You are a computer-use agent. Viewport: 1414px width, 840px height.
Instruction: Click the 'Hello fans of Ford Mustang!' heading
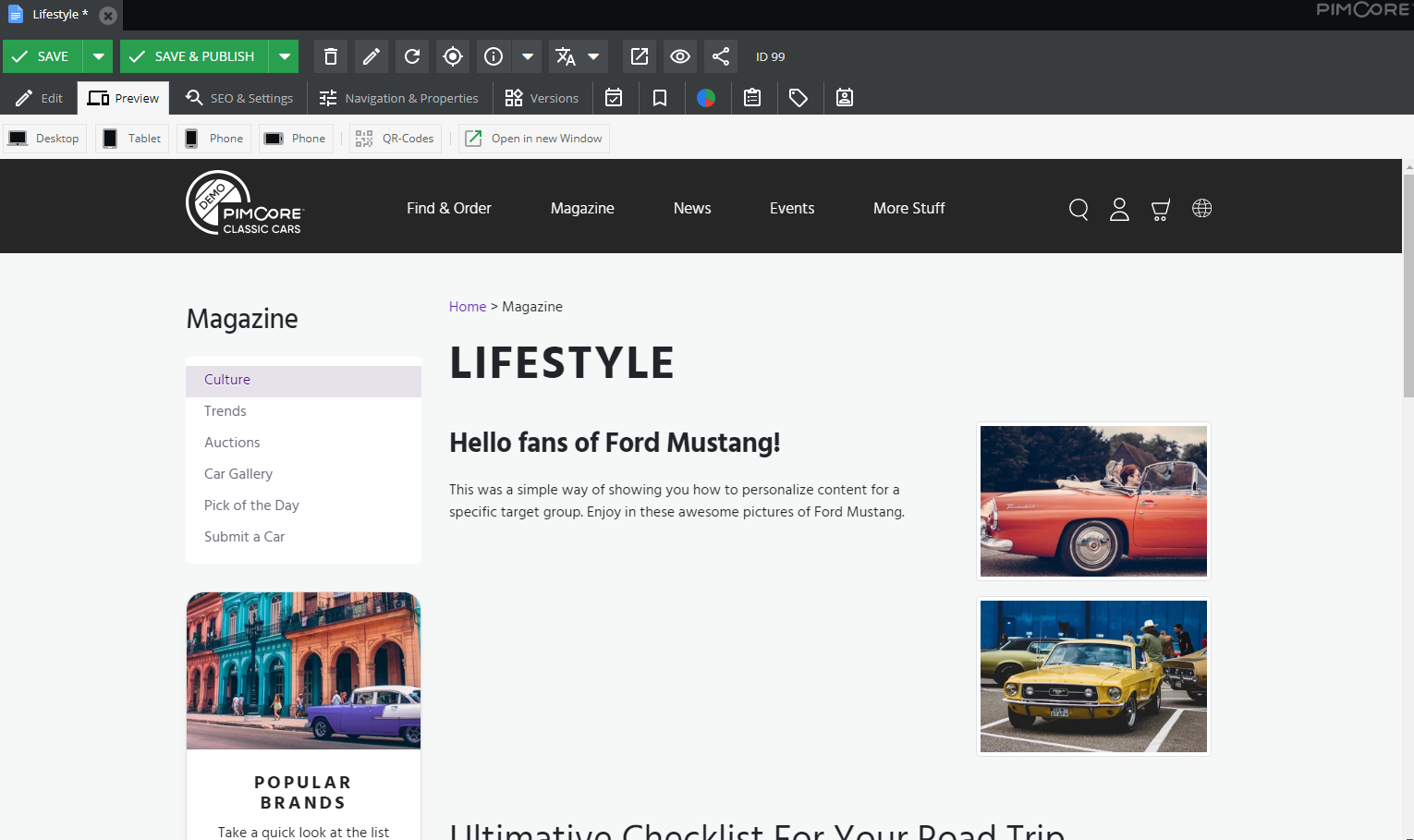coord(615,444)
